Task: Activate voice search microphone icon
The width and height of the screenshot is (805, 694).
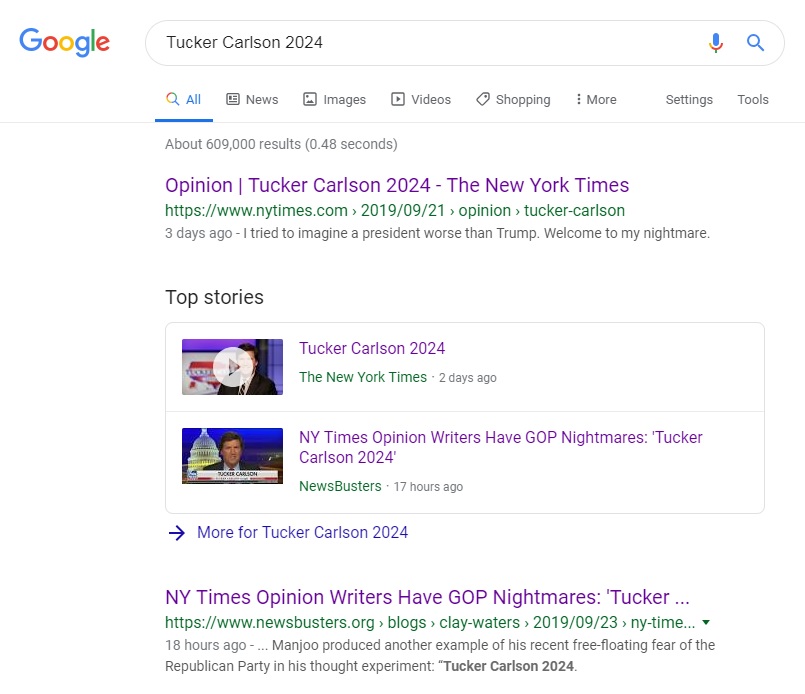Action: point(716,43)
